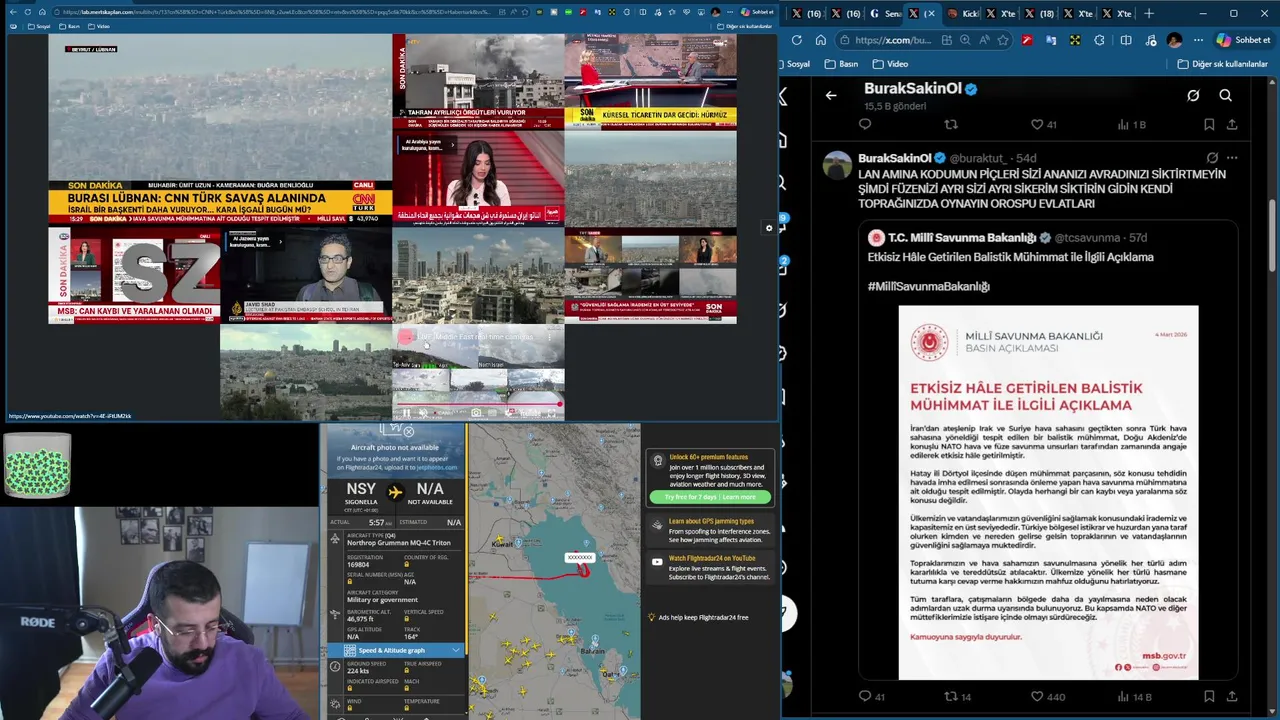Open the Basın bookmarks folder in left browser
Image resolution: width=1280 pixels, height=720 pixels.
click(71, 26)
